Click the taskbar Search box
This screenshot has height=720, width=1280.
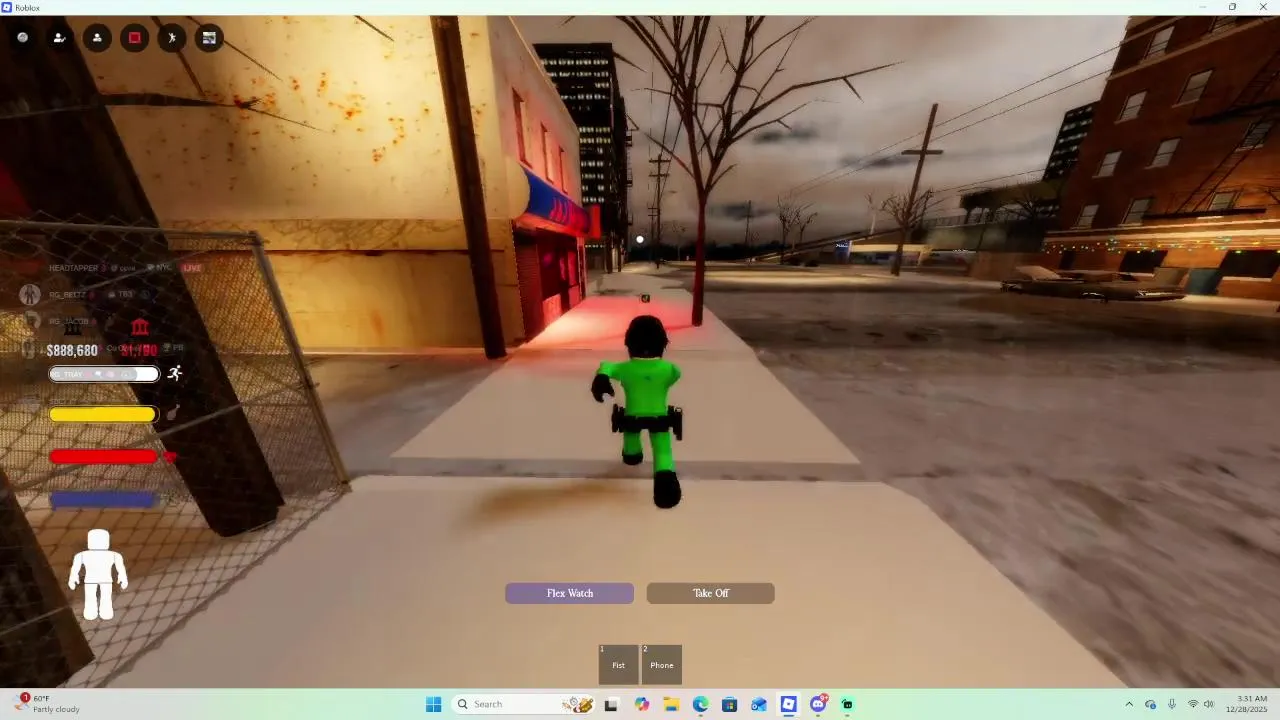pos(525,704)
